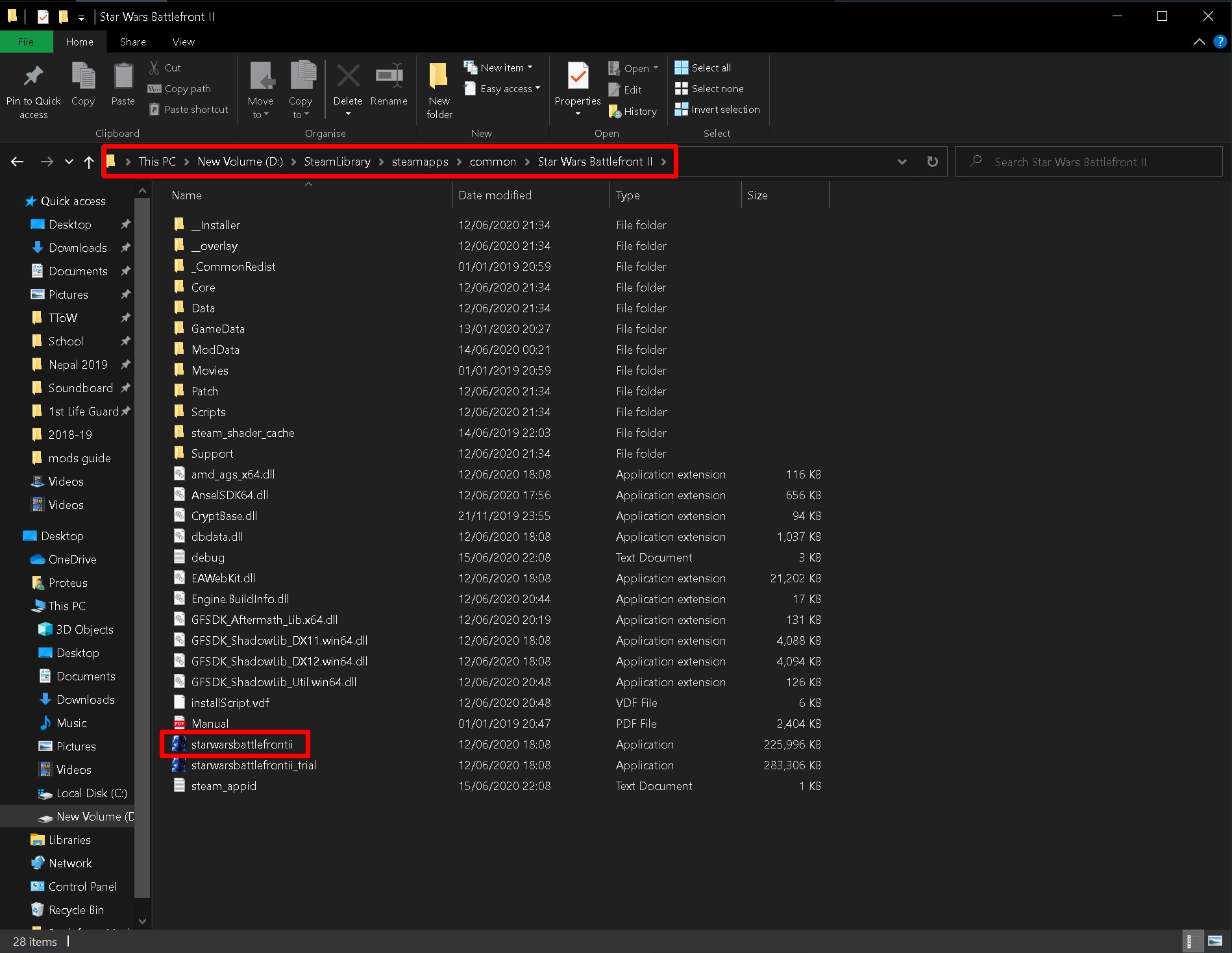Viewport: 1232px width, 953px height.
Task: Sort by the Name column header
Action: point(308,195)
